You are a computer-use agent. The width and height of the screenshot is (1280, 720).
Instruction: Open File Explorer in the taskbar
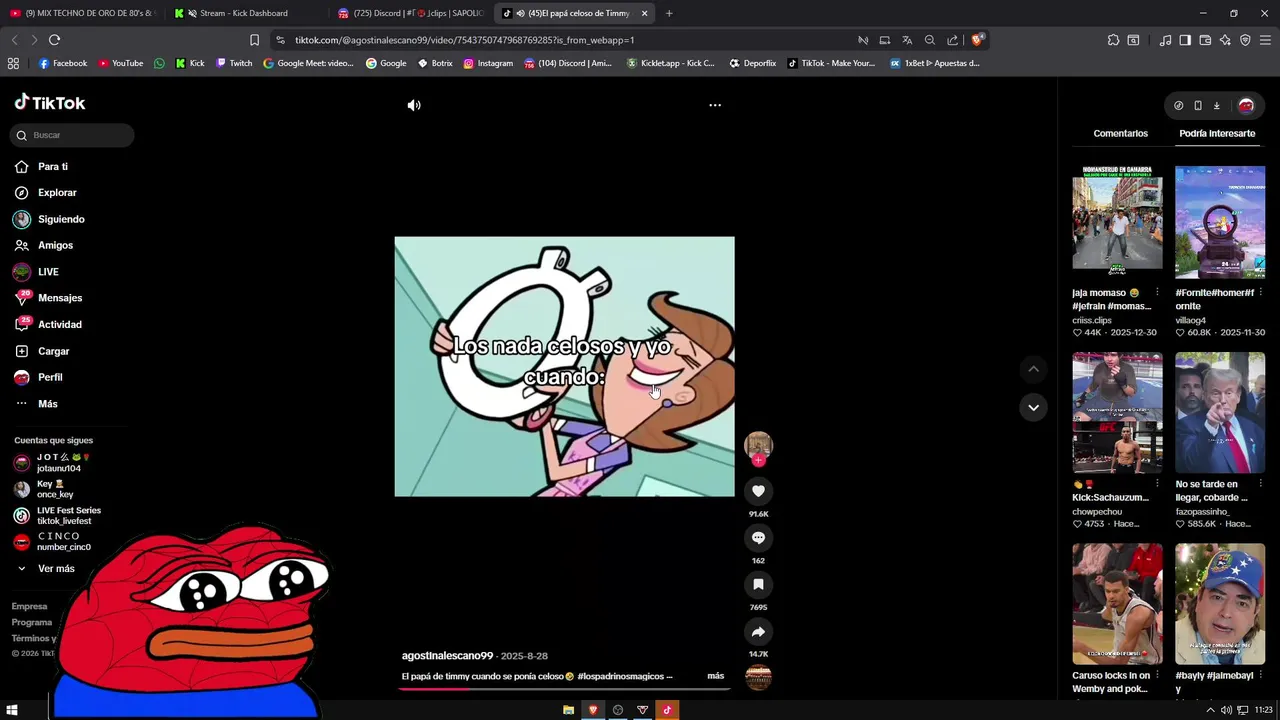[x=568, y=710]
